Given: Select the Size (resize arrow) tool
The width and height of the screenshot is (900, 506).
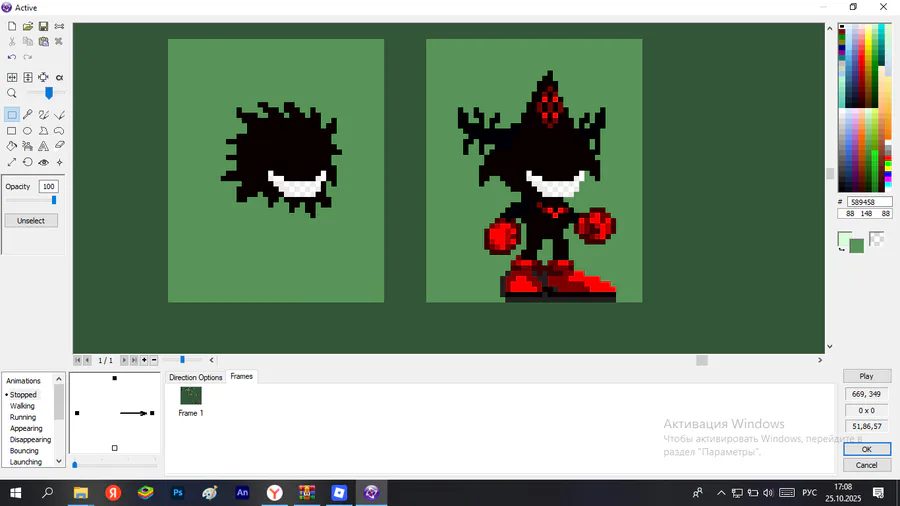Looking at the screenshot, I should tap(11, 162).
